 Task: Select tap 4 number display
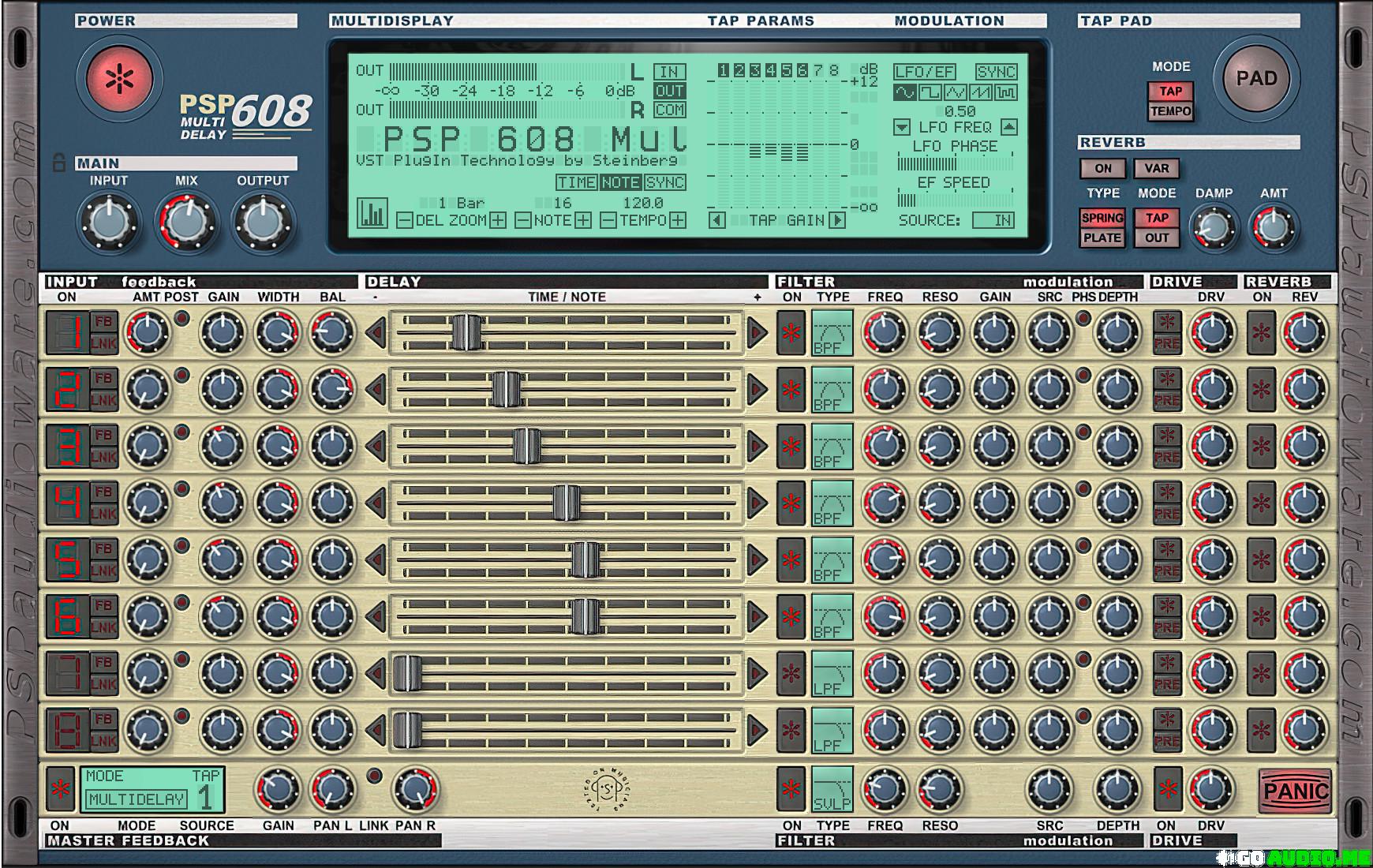[x=66, y=503]
